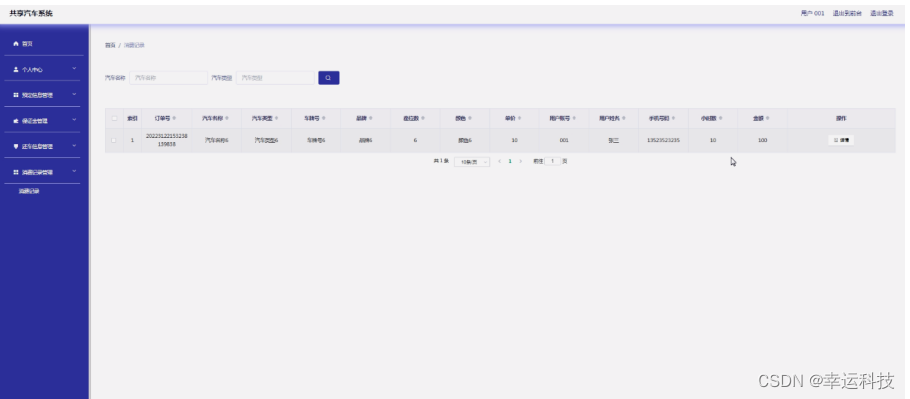This screenshot has width=910, height=399.
Task: Go to the next page arrow
Action: (x=521, y=161)
